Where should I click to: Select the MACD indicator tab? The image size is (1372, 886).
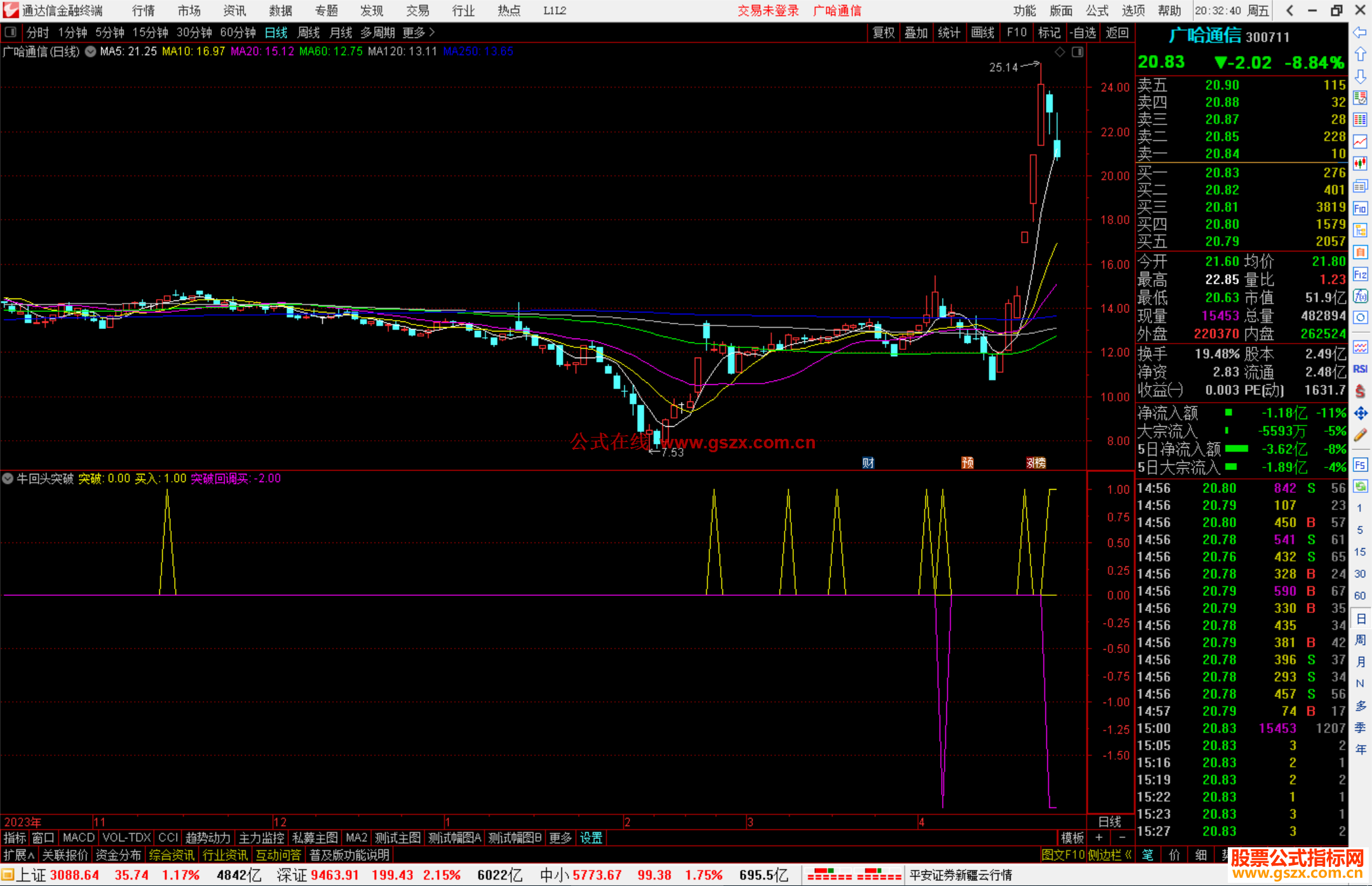[78, 838]
